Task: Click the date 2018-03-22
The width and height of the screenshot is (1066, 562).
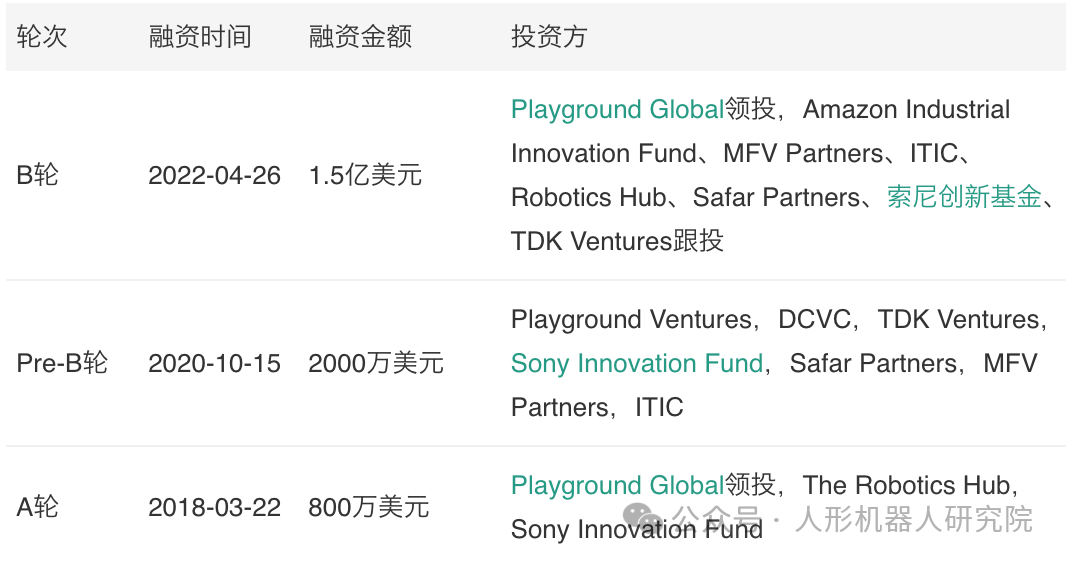Action: (214, 507)
